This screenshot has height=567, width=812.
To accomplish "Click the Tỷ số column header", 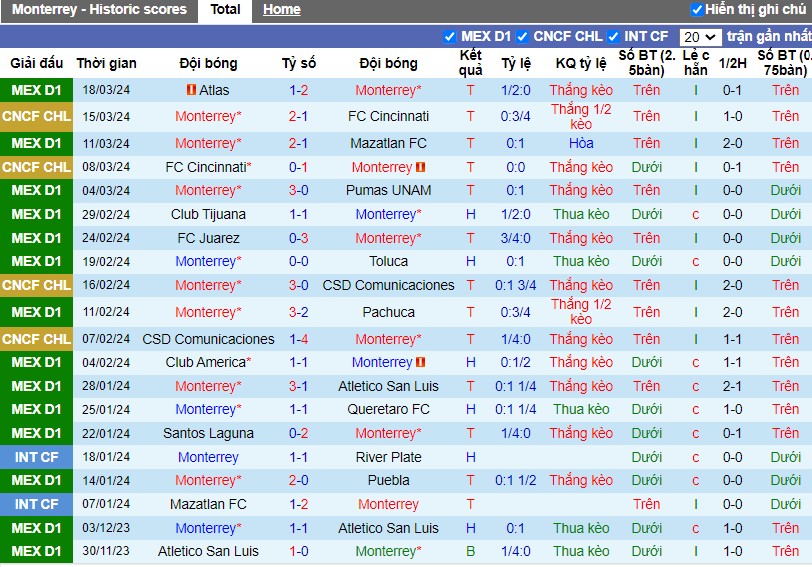I will pos(298,63).
